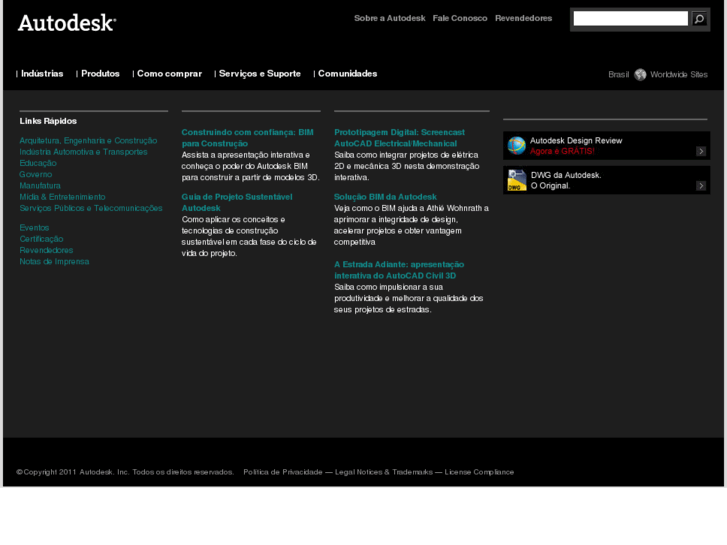The height and width of the screenshot is (545, 727).
Task: Click arrow beside DWG da Autodesk
Action: tap(701, 186)
